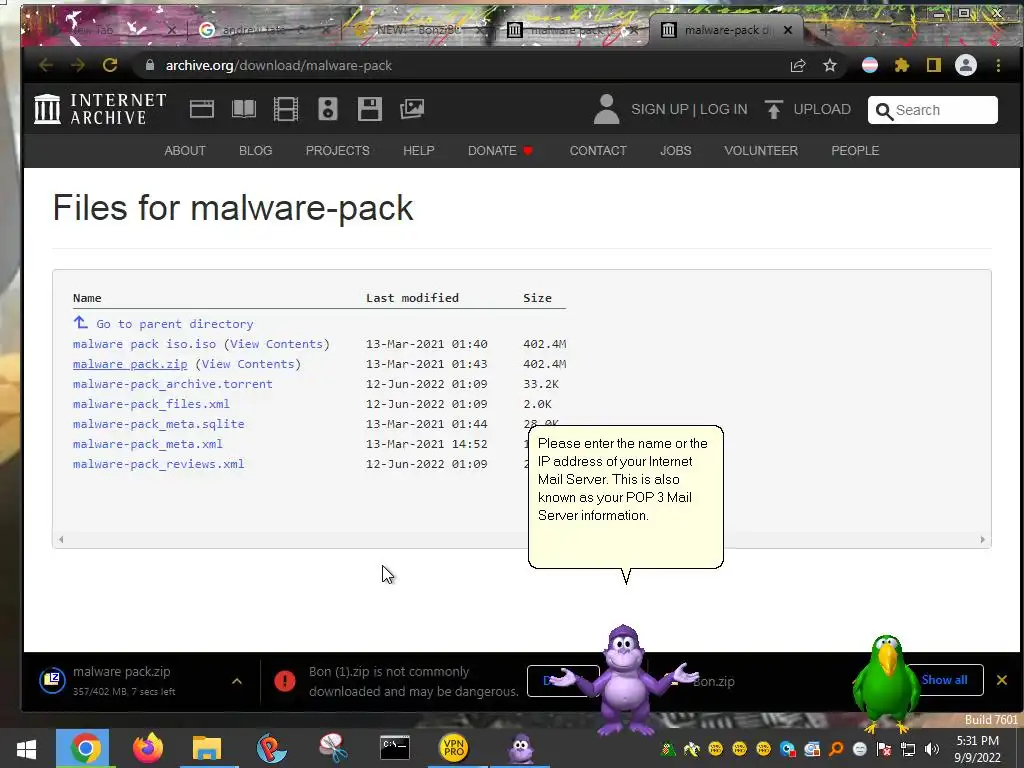
Task: Open the PROJECTS menu item
Action: click(338, 150)
